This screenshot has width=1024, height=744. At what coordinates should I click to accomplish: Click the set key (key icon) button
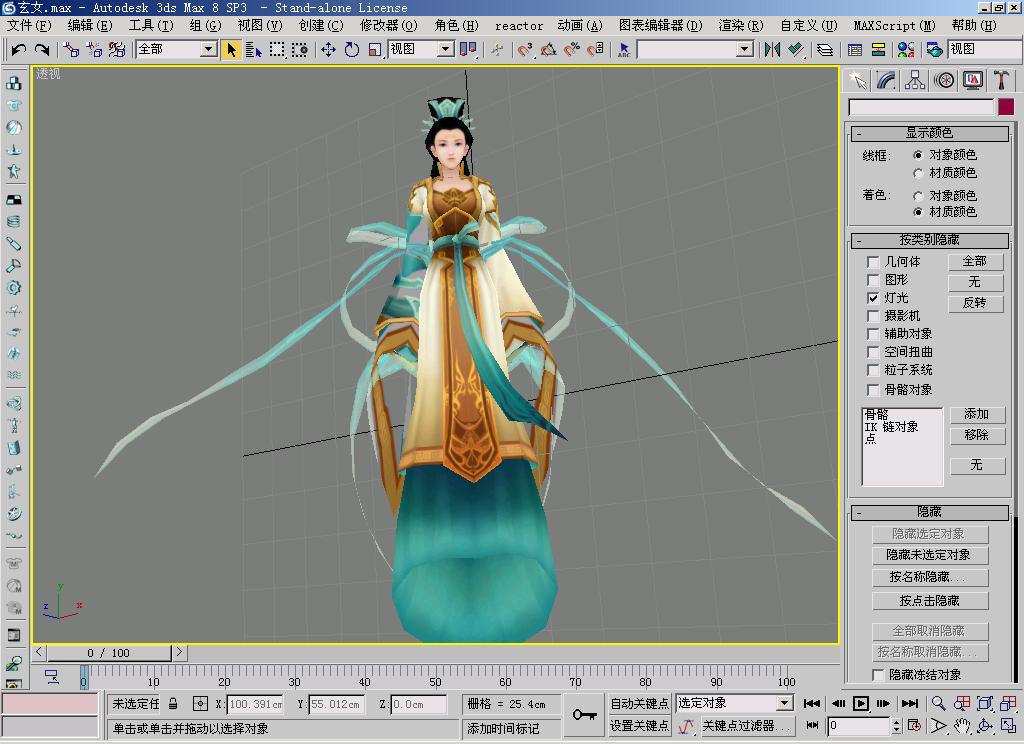[584, 715]
